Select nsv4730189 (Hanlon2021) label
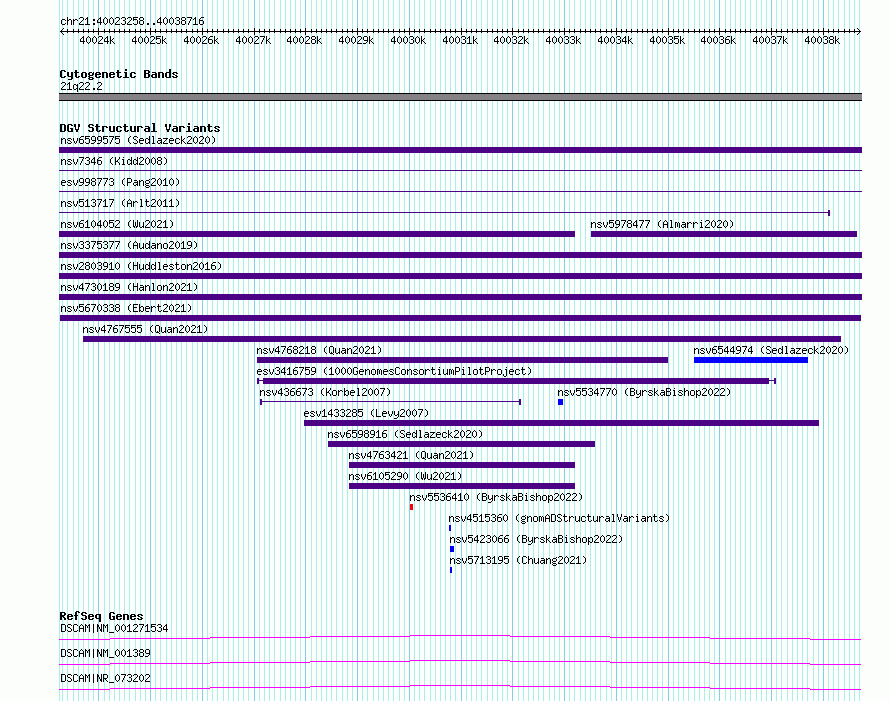The width and height of the screenshot is (890, 701). (x=129, y=287)
